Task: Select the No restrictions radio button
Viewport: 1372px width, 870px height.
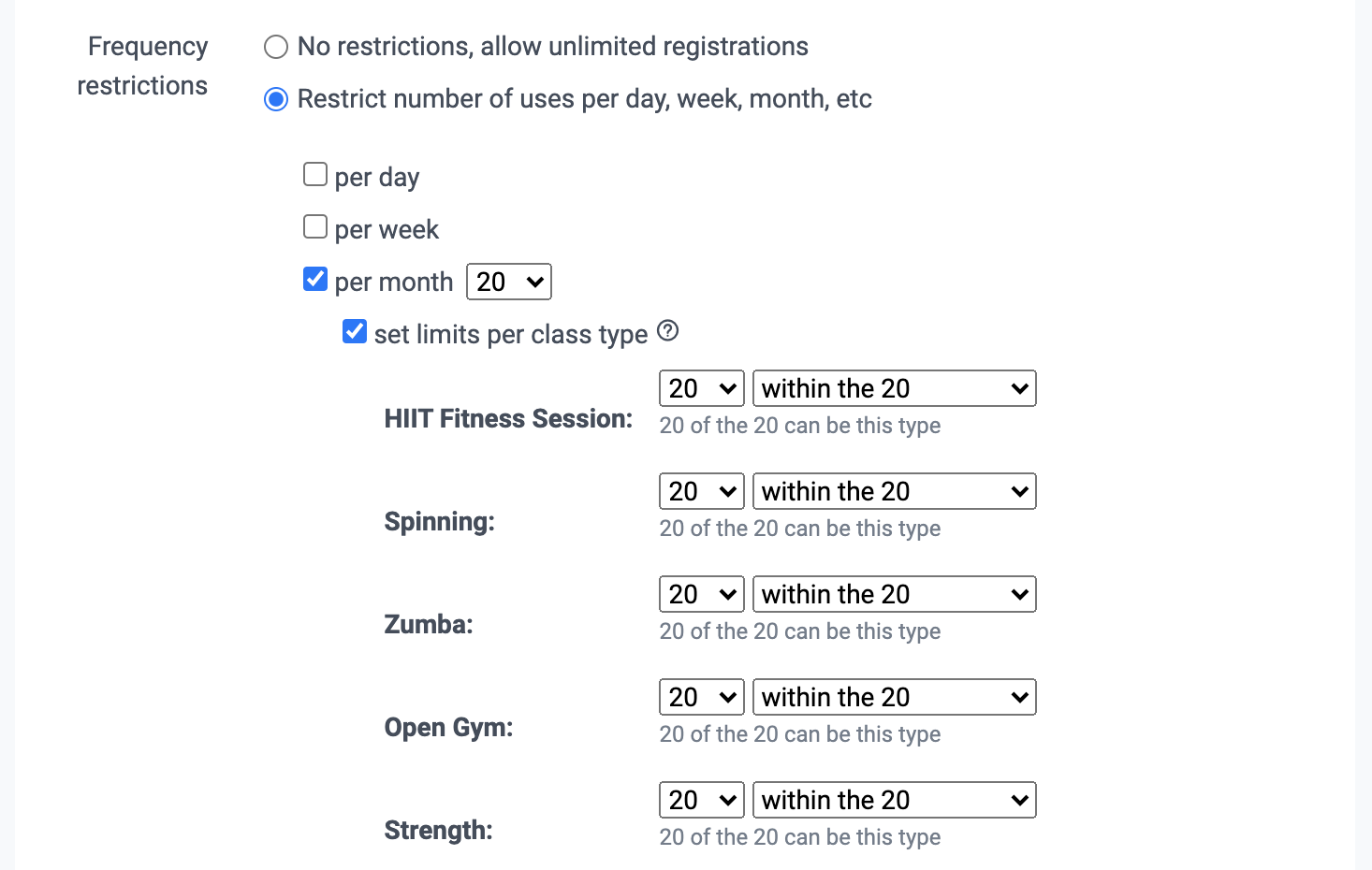Action: click(x=275, y=46)
